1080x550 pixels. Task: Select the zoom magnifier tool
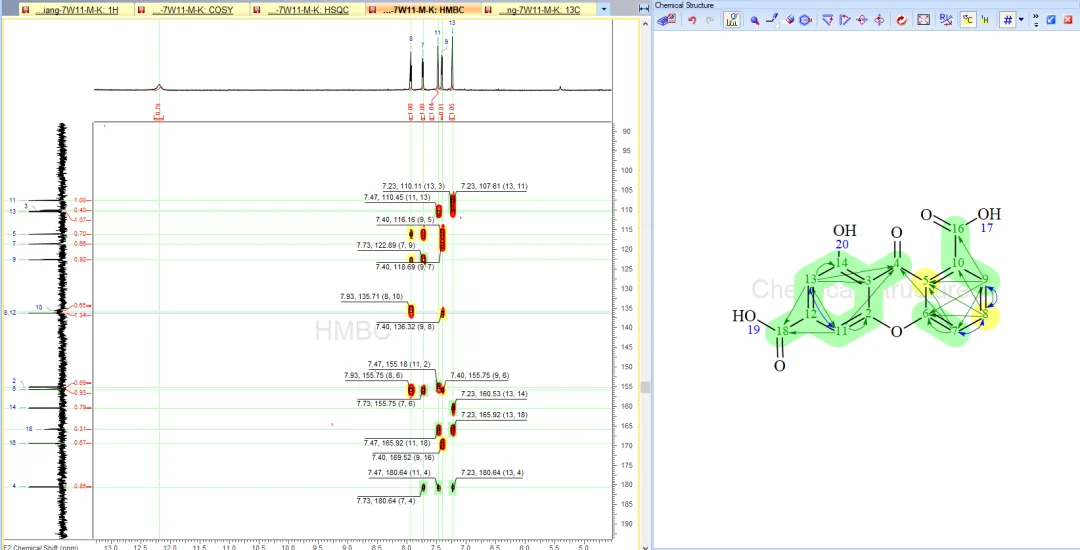click(x=755, y=21)
